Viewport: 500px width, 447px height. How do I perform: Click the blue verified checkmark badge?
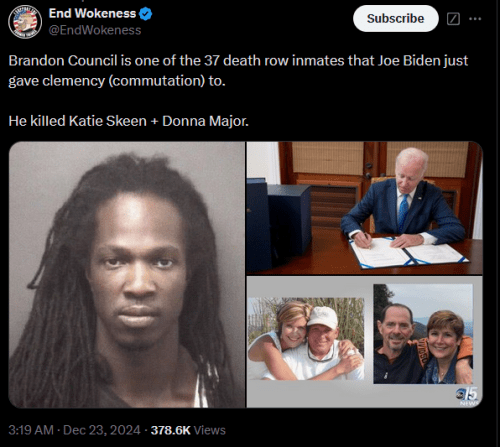coord(145,14)
